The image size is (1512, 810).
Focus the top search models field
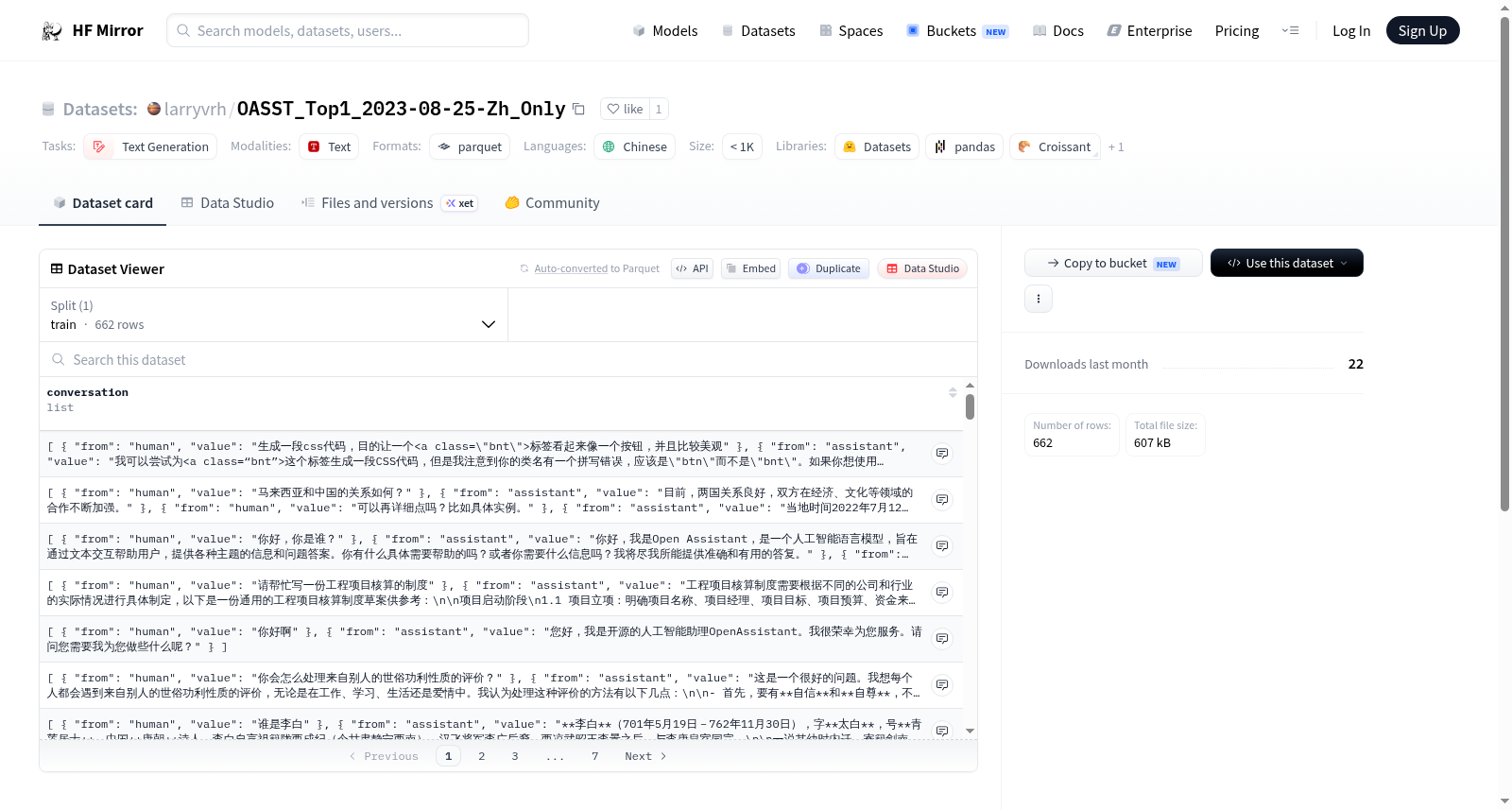click(348, 30)
